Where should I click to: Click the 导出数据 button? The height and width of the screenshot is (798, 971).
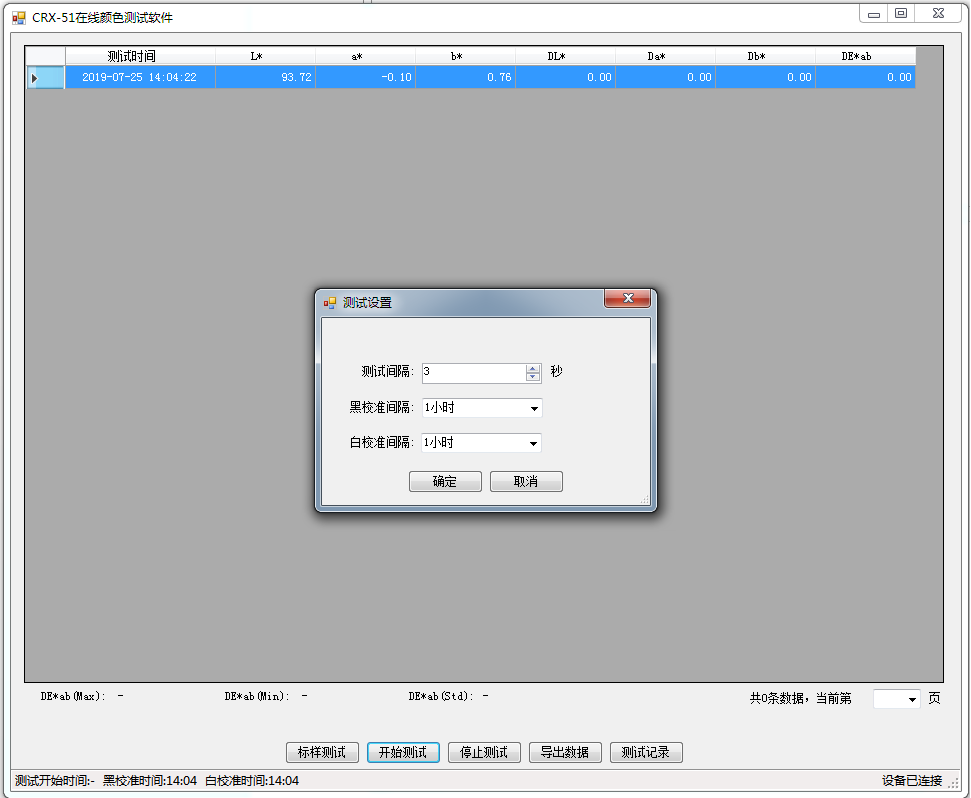[x=565, y=753]
